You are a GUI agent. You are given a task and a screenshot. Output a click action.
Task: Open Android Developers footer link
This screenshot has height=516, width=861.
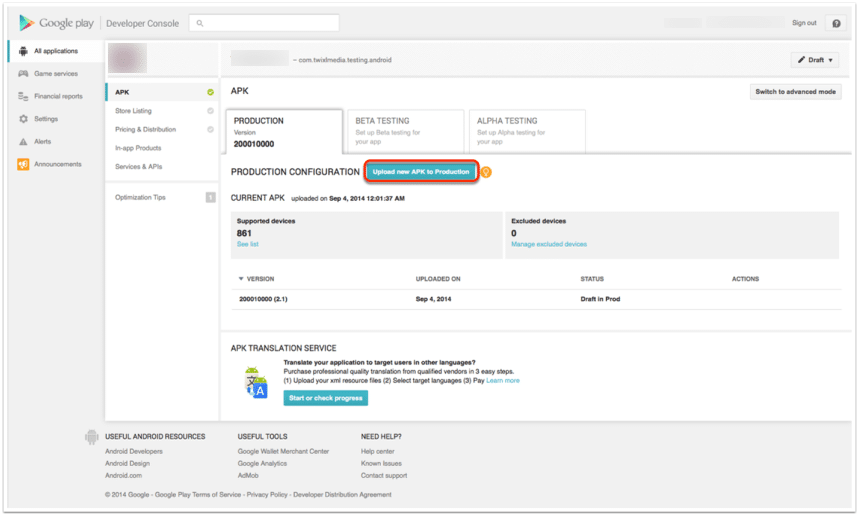pyautogui.click(x=134, y=452)
